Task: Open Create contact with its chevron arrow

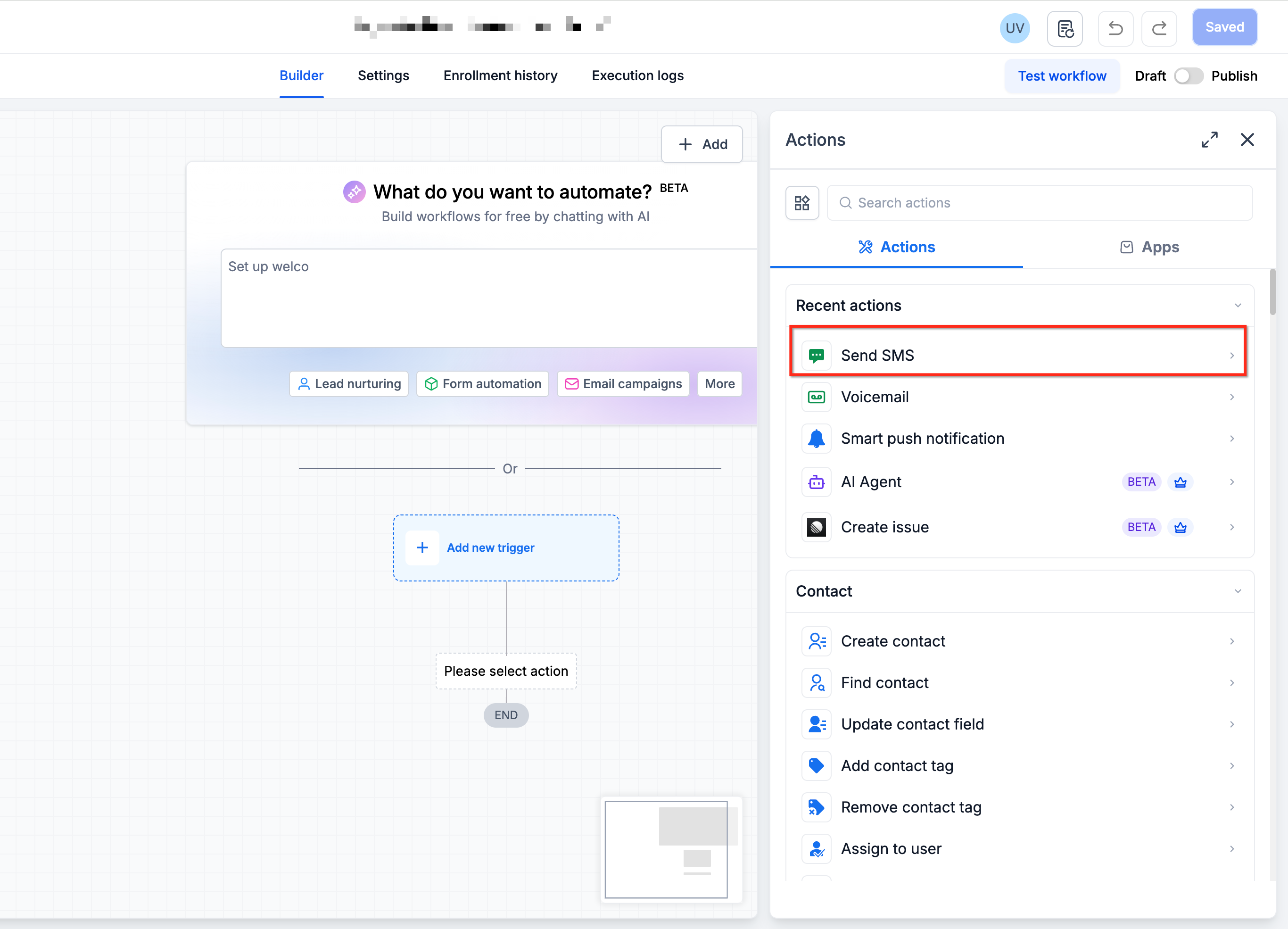Action: point(1232,641)
